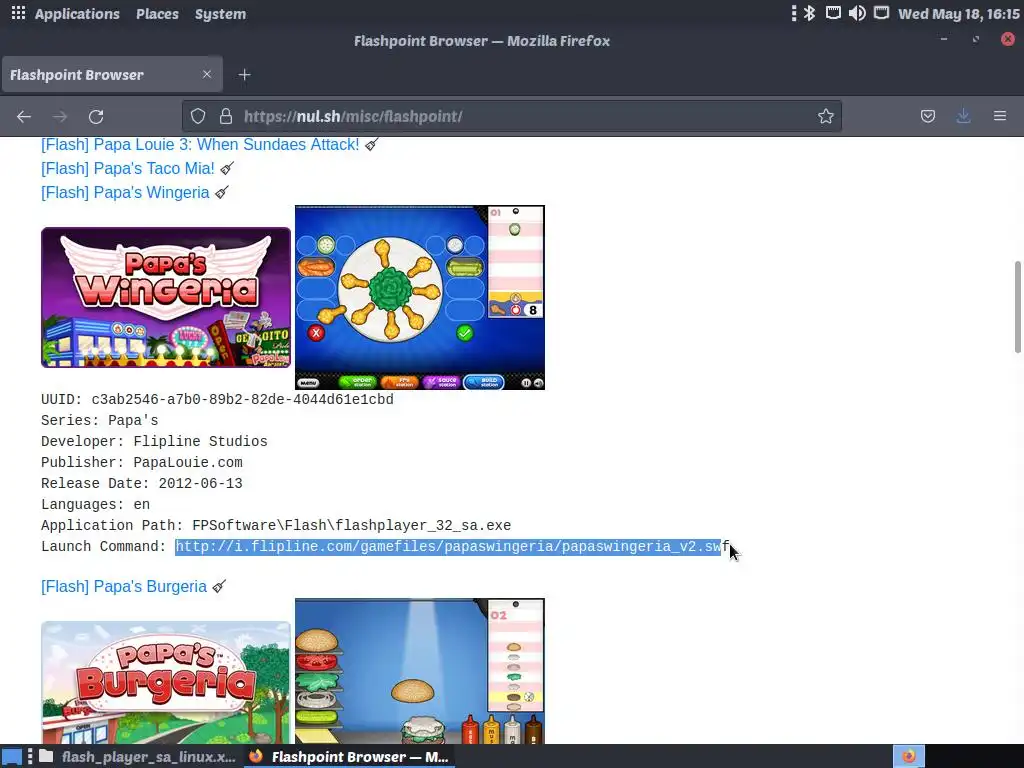Image resolution: width=1024 pixels, height=768 pixels.
Task: Select the Flashpoint Browser tab
Action: coord(112,74)
